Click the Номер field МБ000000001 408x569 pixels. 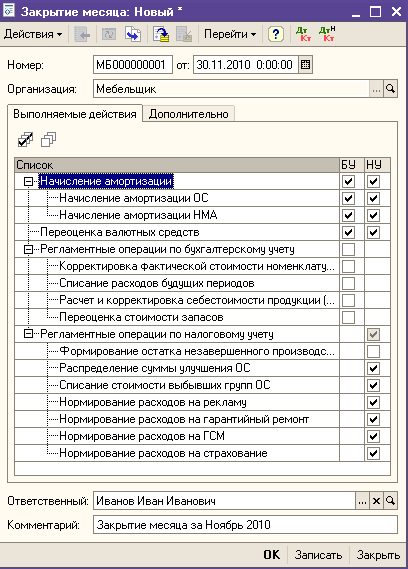click(x=133, y=65)
